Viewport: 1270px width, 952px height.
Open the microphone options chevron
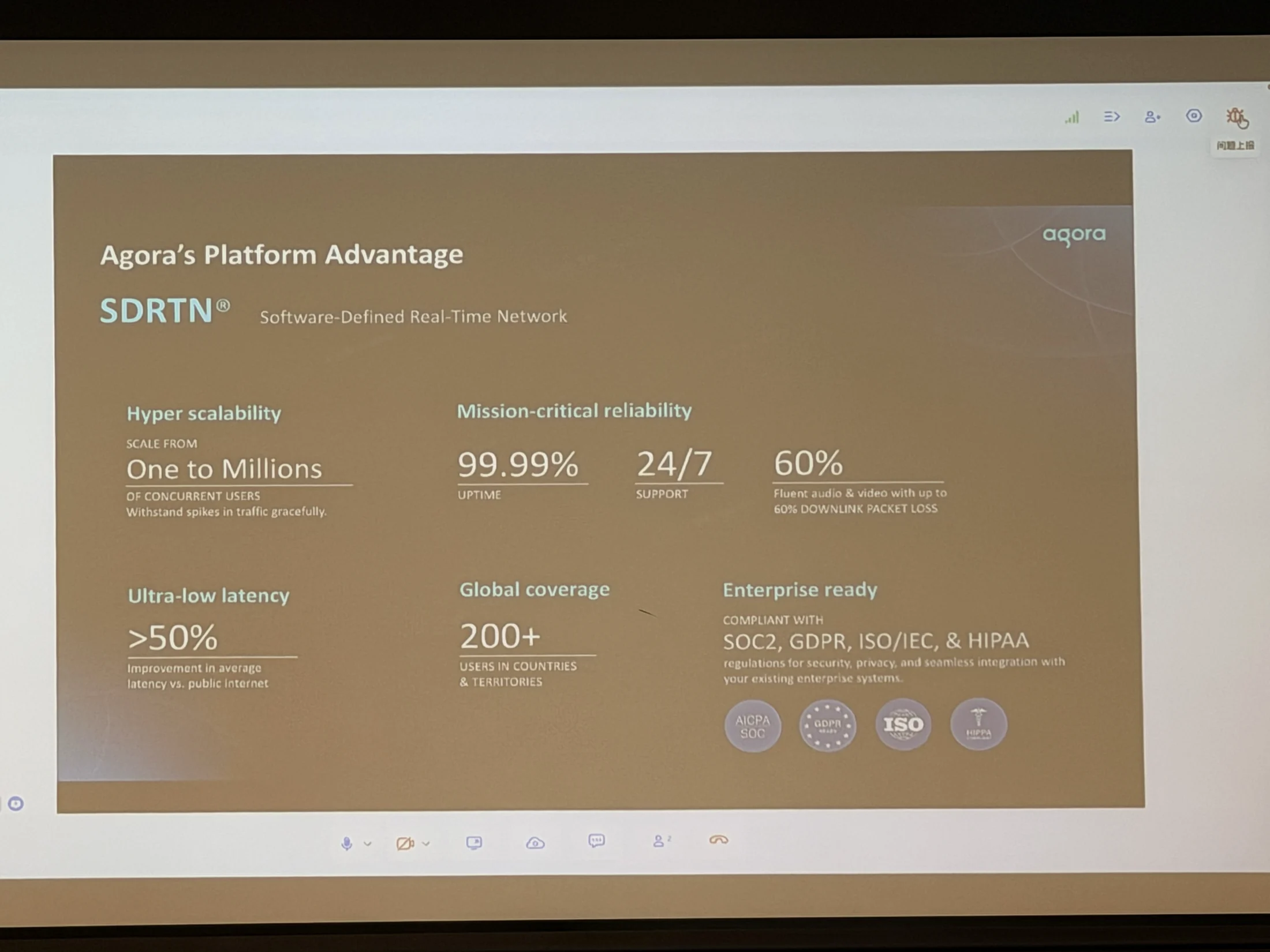coord(368,844)
